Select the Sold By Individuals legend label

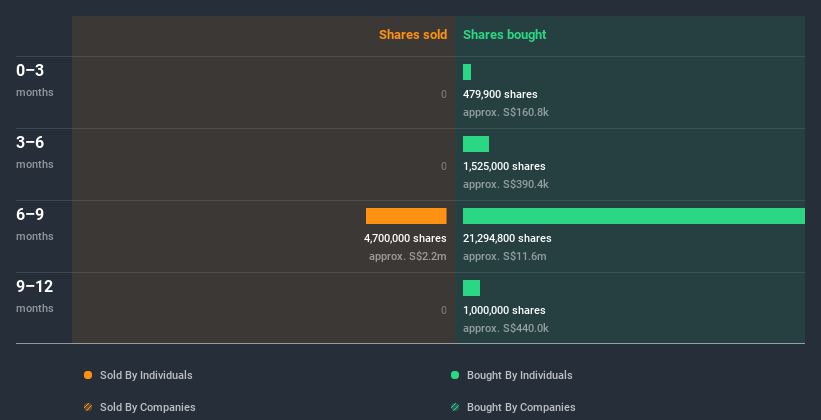tap(146, 375)
